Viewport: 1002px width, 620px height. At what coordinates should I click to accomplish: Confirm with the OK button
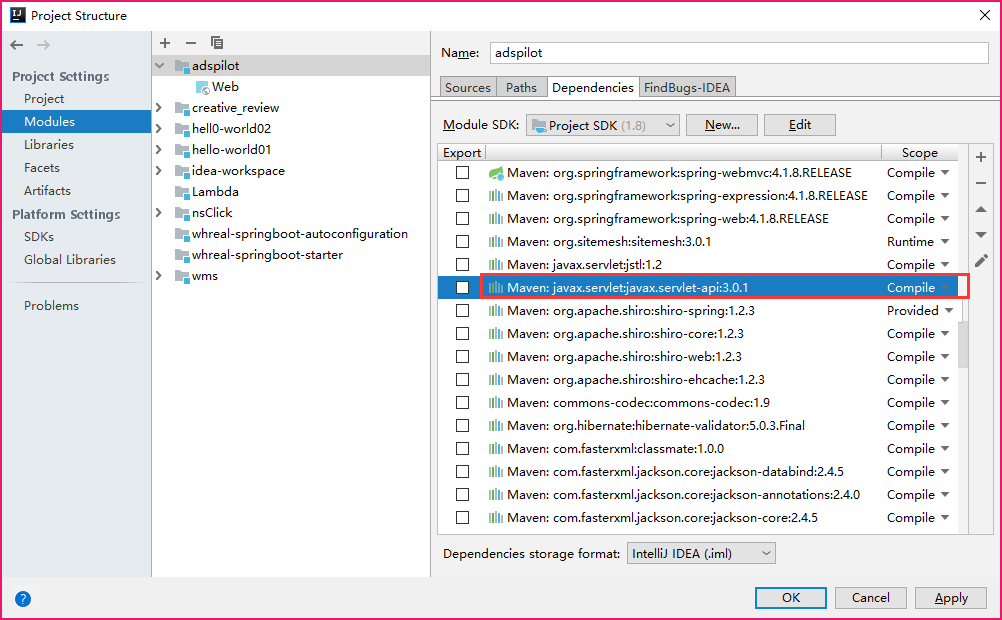(x=790, y=598)
